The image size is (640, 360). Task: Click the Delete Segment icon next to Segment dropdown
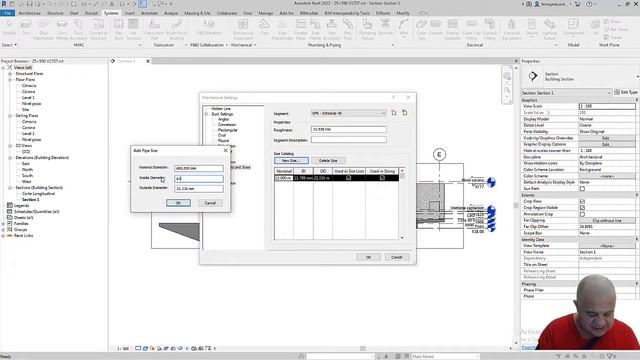coord(404,113)
